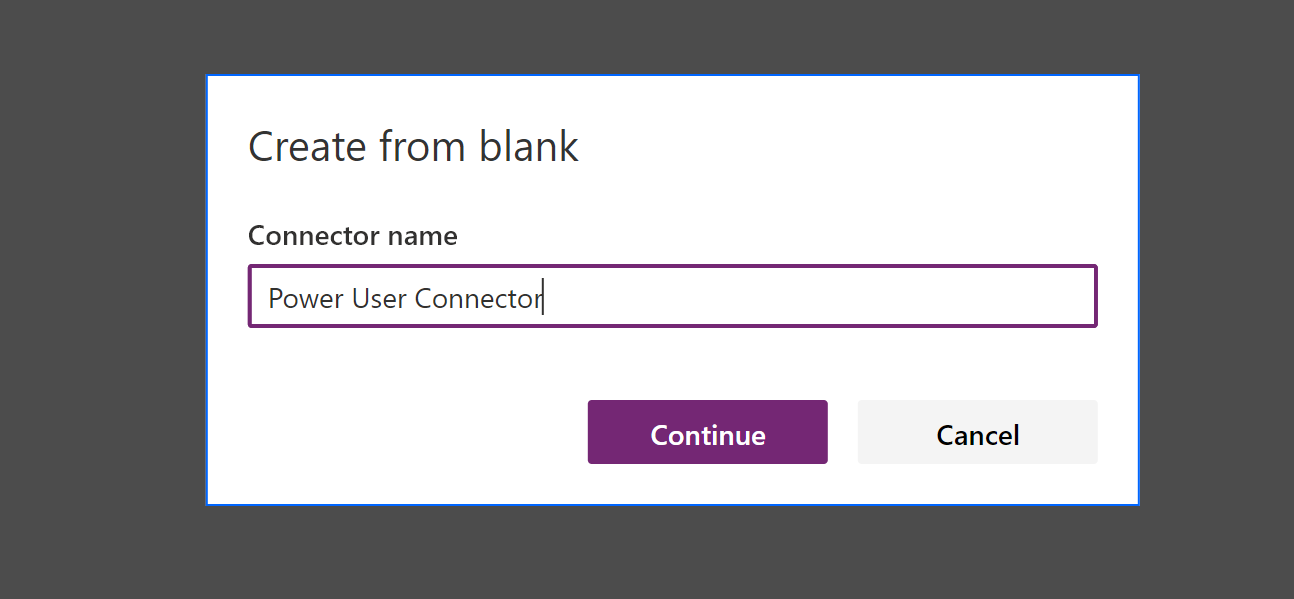Click the dimmed backdrop right of the dialog
The height and width of the screenshot is (599, 1294).
pyautogui.click(x=1215, y=300)
